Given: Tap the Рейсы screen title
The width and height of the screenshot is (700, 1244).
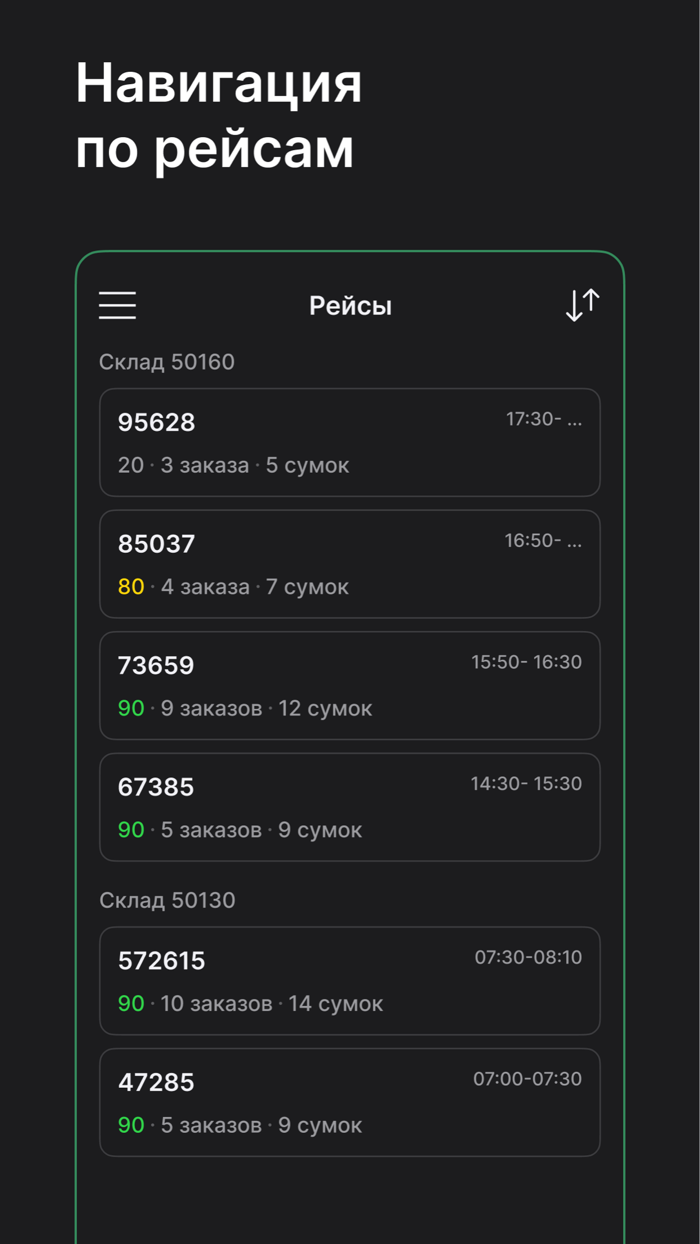Looking at the screenshot, I should click(x=350, y=306).
